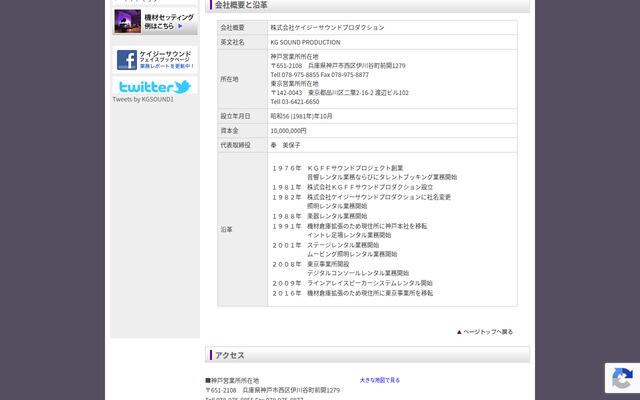This screenshot has width=640, height=400.
Task: Click 〒142-0043 Tokyo address line
Action: click(339, 93)
